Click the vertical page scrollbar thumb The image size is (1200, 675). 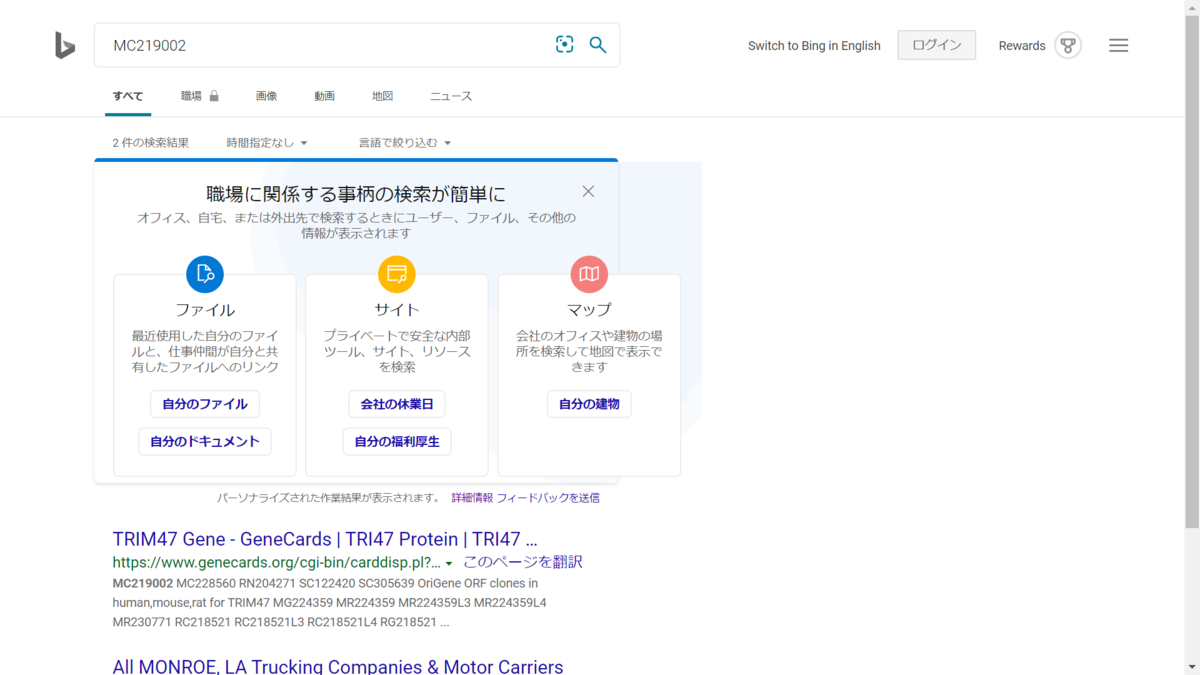(x=1192, y=270)
